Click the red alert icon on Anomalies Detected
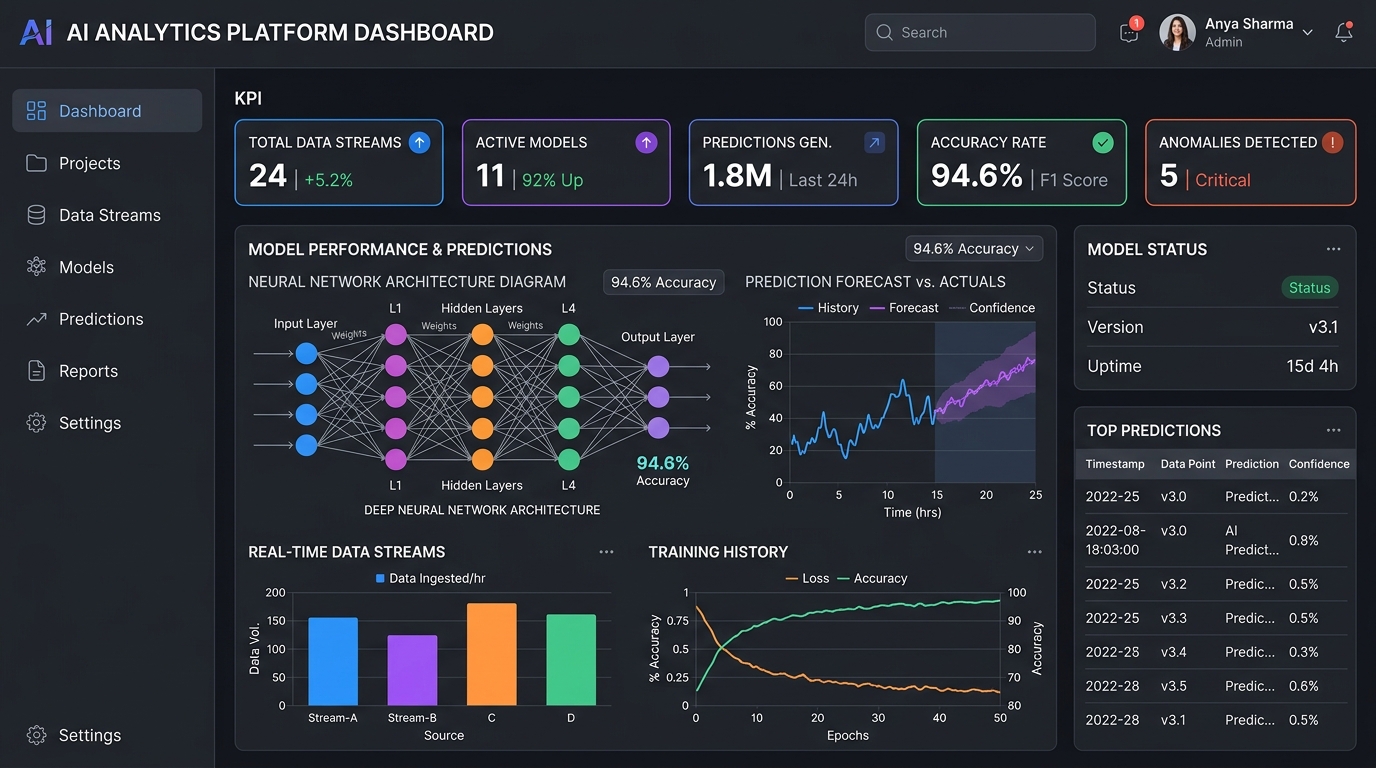The height and width of the screenshot is (768, 1376). point(1332,143)
